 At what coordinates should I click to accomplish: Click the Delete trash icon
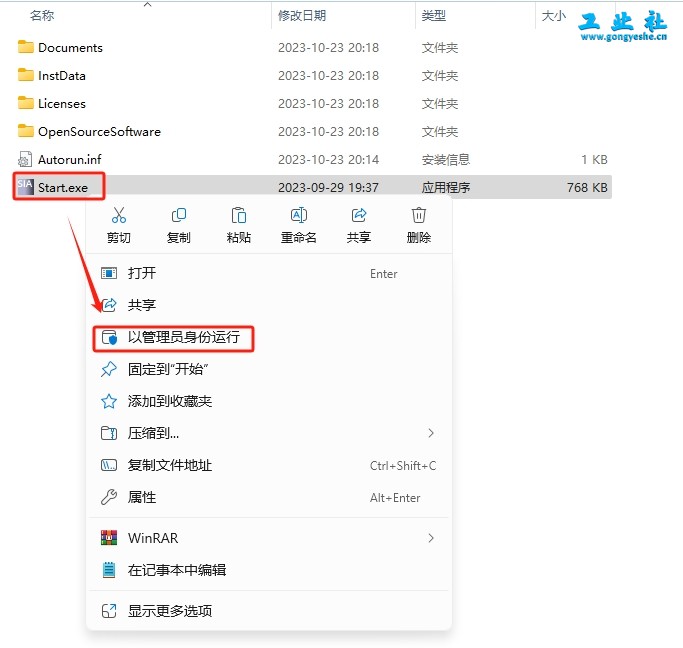(x=419, y=215)
